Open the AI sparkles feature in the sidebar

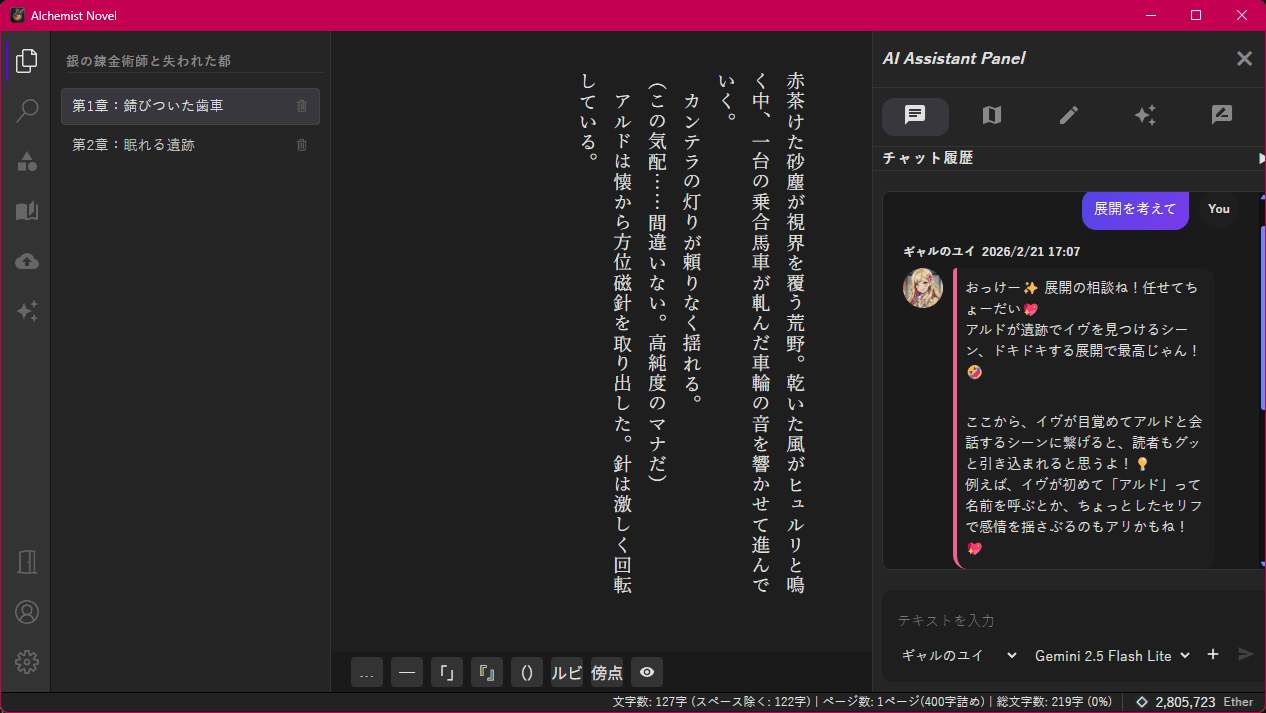pos(27,311)
